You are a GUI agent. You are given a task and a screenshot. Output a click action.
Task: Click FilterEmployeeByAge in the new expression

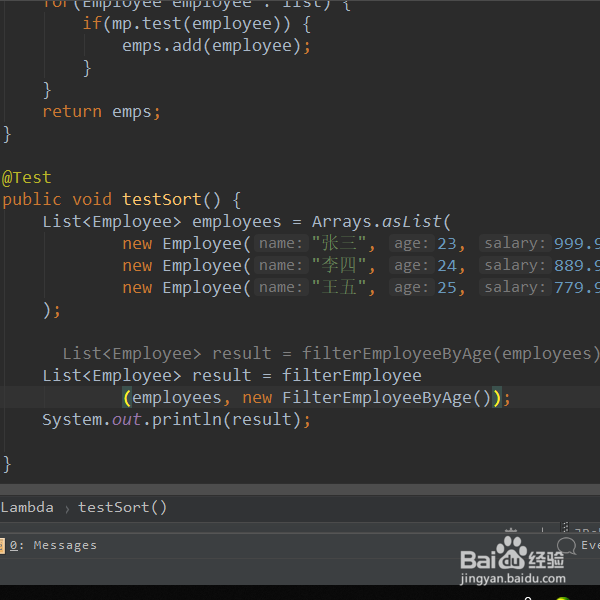[x=377, y=398]
